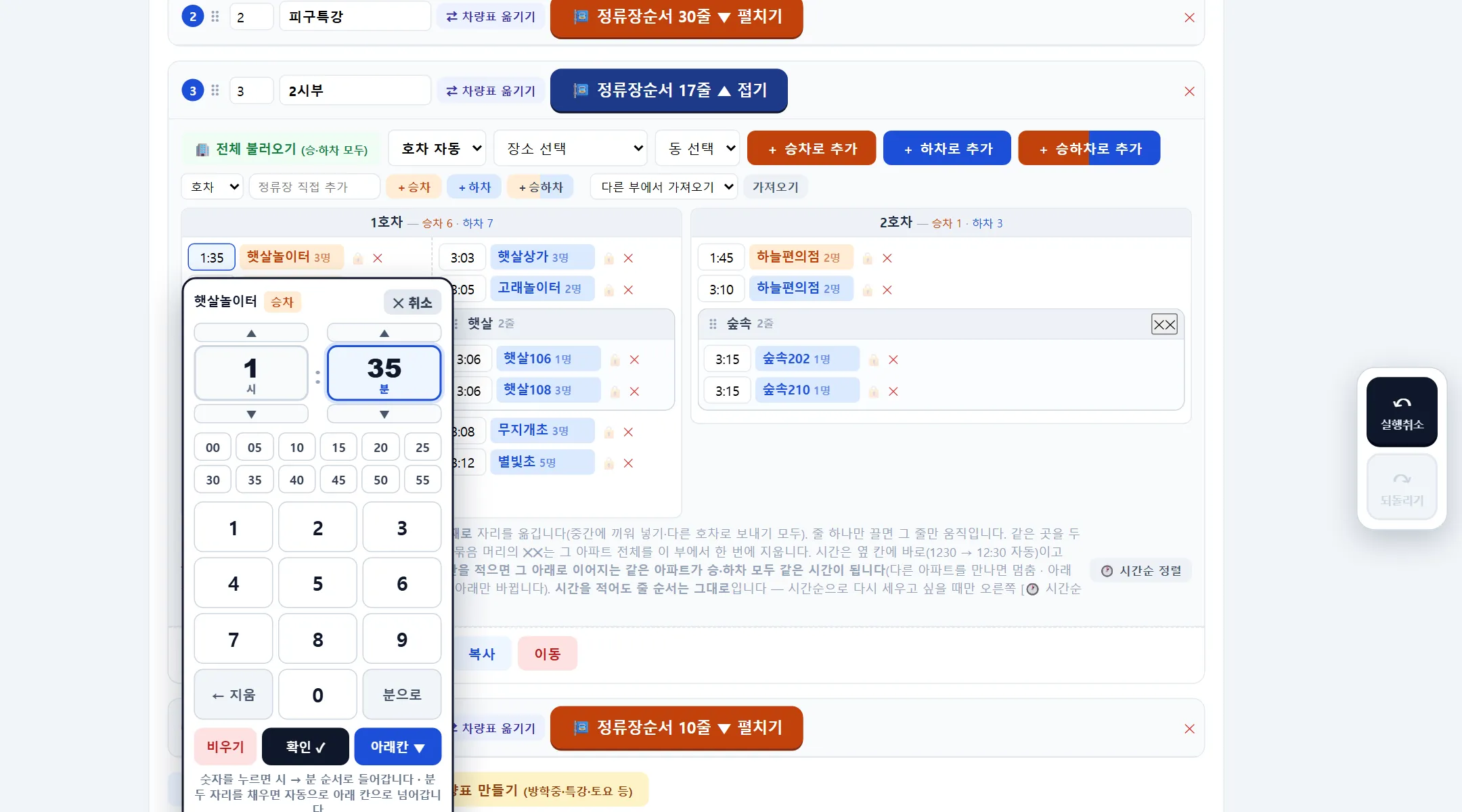Screen dimensions: 1462x812
Task: Delete whole 숲속 group with XX button
Action: click(1164, 324)
